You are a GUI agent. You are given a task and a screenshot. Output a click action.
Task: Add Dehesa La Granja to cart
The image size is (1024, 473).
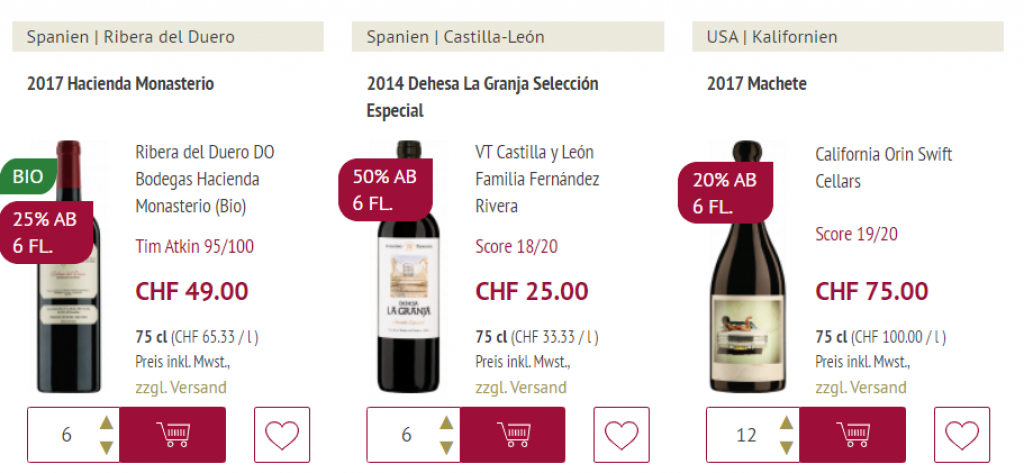tap(513, 435)
